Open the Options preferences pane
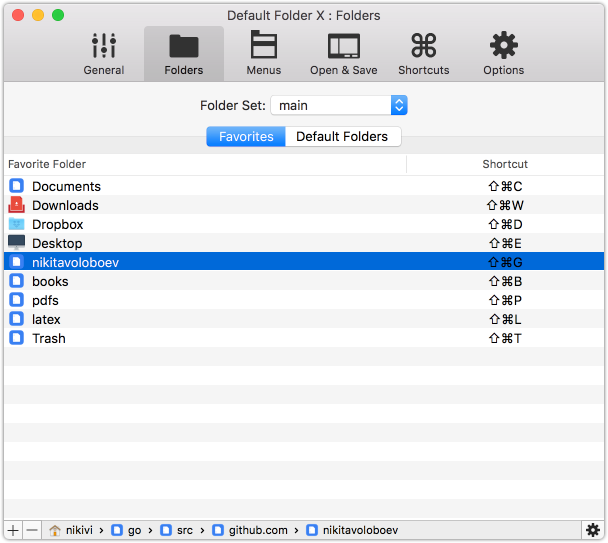This screenshot has width=608, height=543. [503, 54]
